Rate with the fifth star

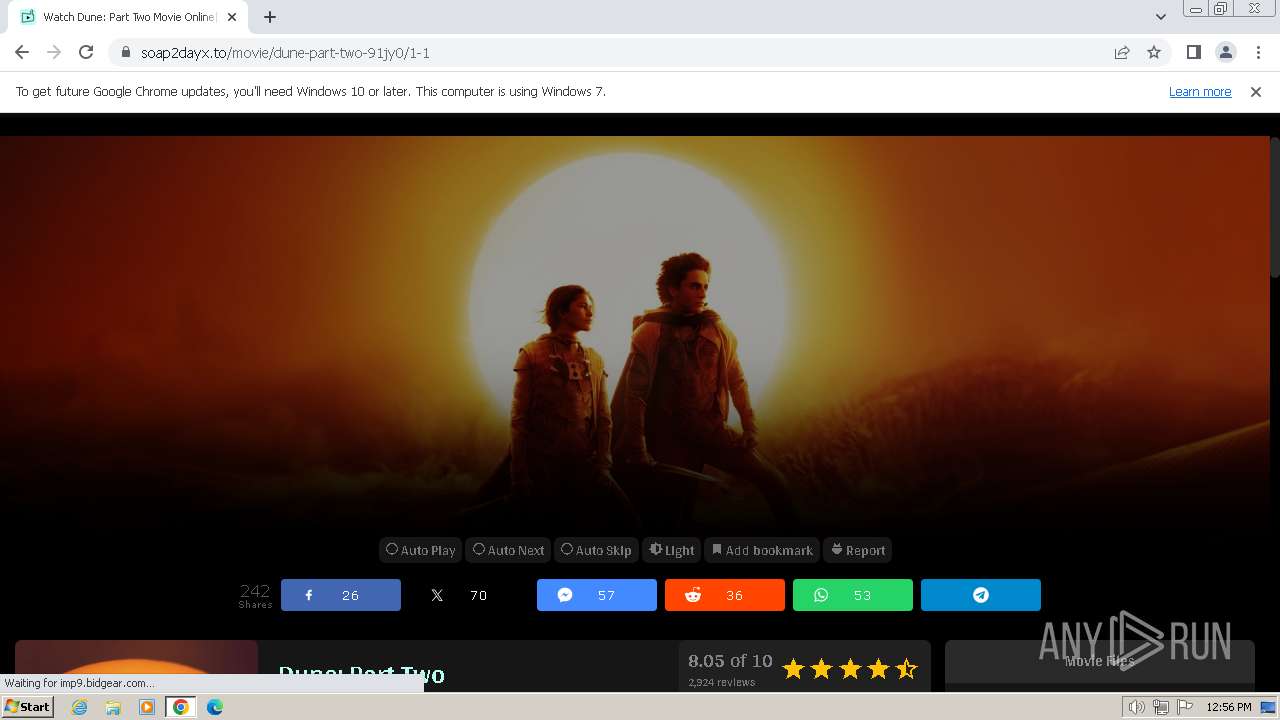tap(906, 669)
